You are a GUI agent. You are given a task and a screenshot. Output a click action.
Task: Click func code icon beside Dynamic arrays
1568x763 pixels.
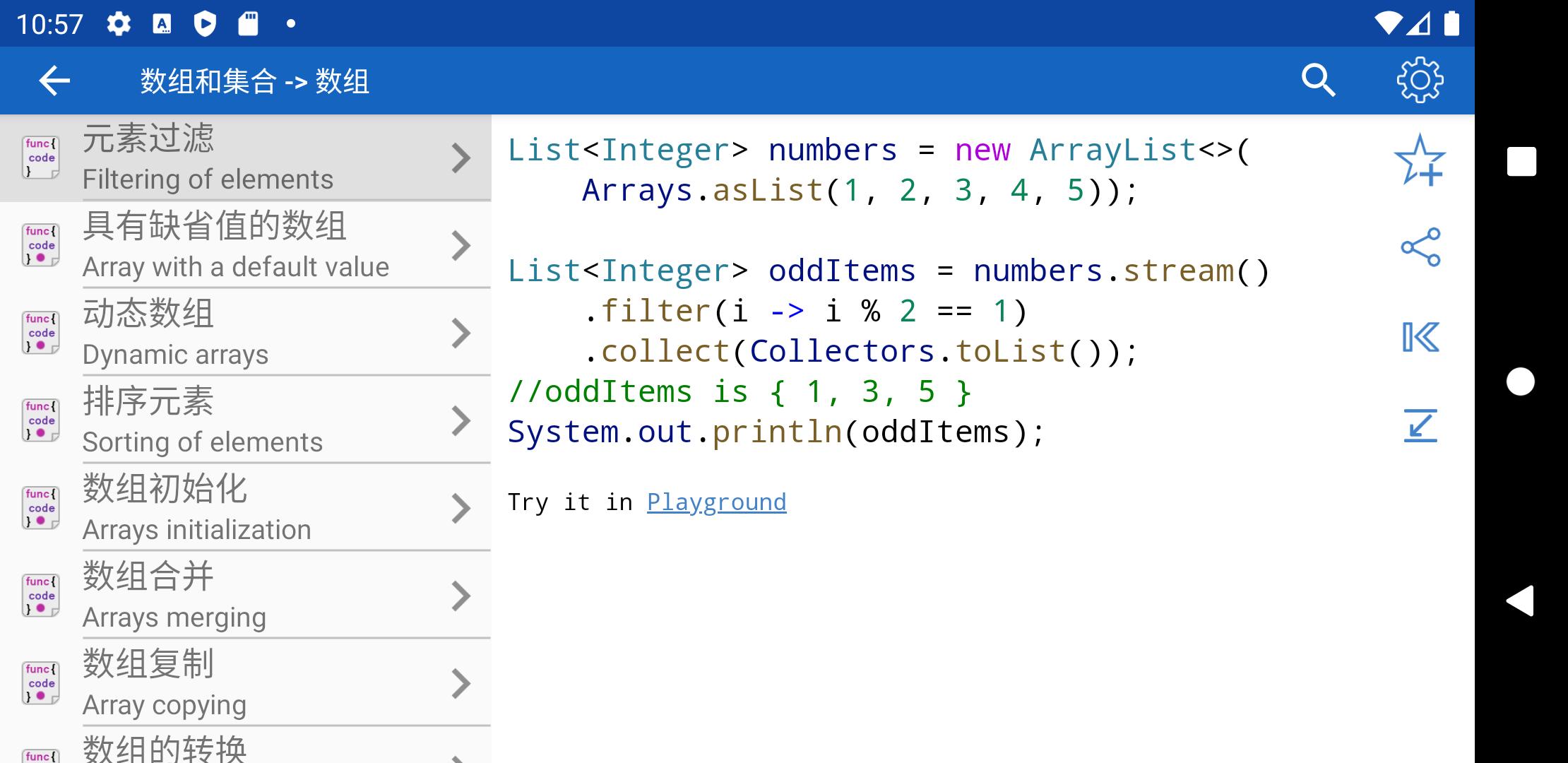tap(40, 333)
